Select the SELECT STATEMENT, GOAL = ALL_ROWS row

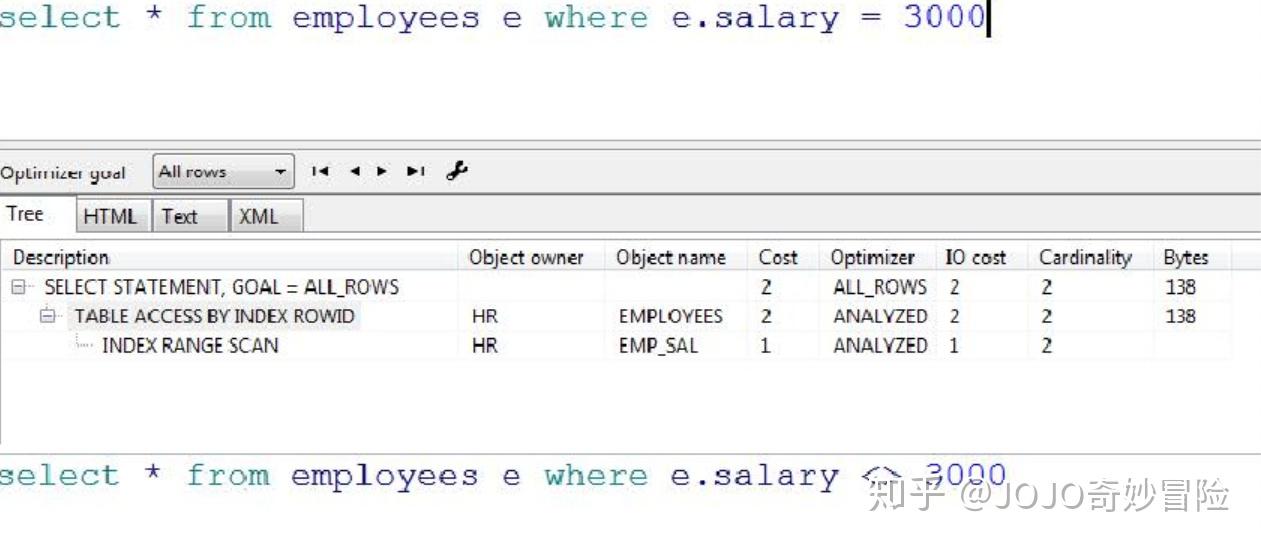coord(616,287)
